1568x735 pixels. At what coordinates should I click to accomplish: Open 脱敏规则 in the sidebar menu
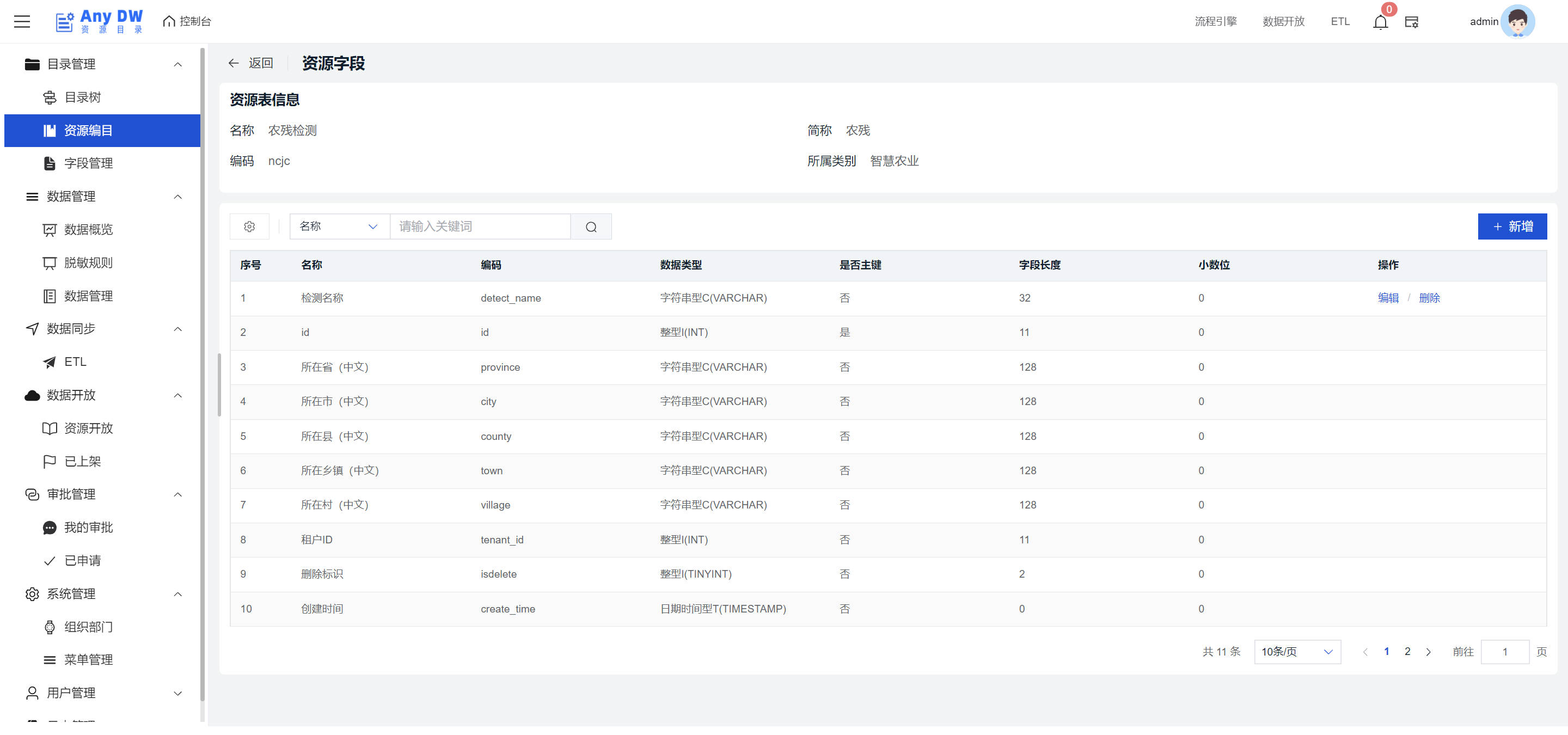tap(88, 263)
